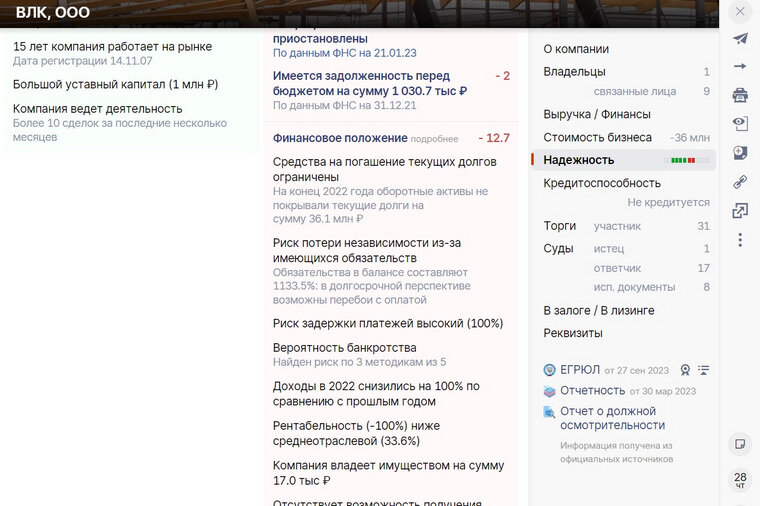Open Отчет о должной осмотрительности link
Screen dimensions: 760x506
(x=612, y=418)
